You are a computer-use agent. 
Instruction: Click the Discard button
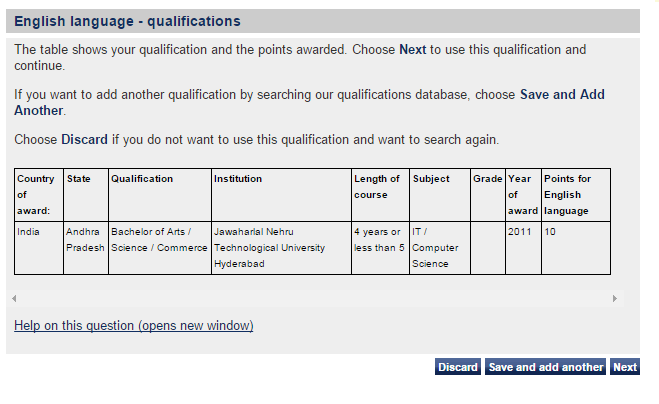(x=457, y=367)
